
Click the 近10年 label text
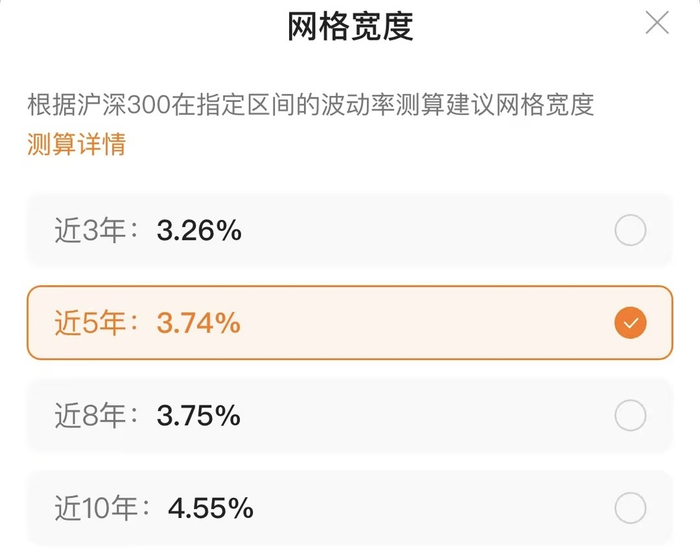(x=96, y=508)
